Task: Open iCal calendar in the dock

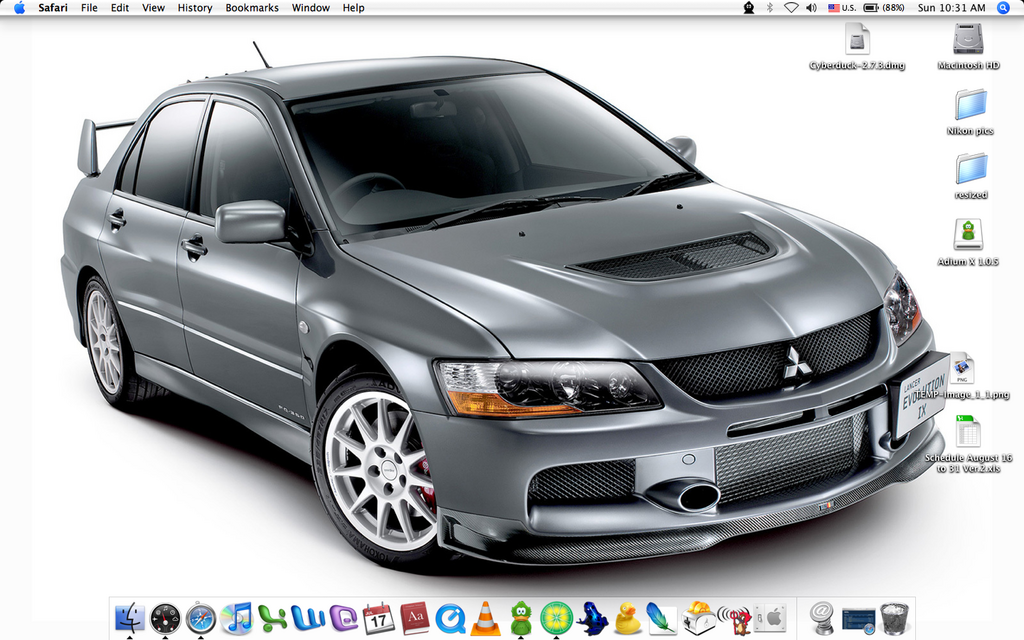Action: click(x=379, y=618)
